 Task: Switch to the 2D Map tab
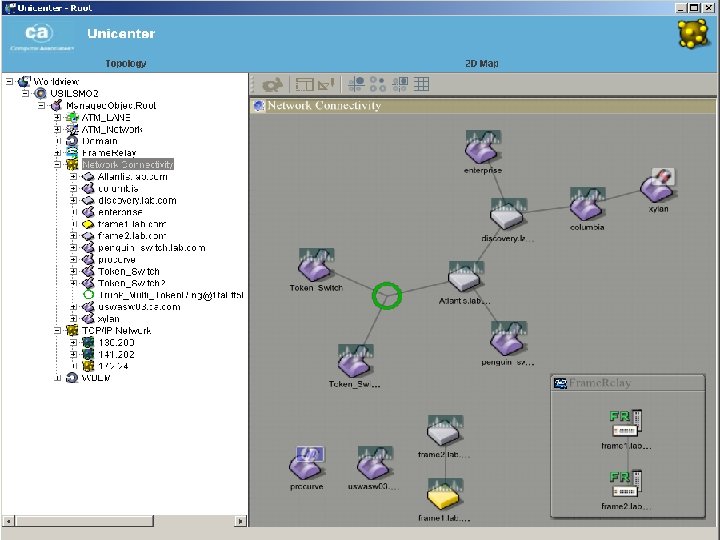[482, 63]
